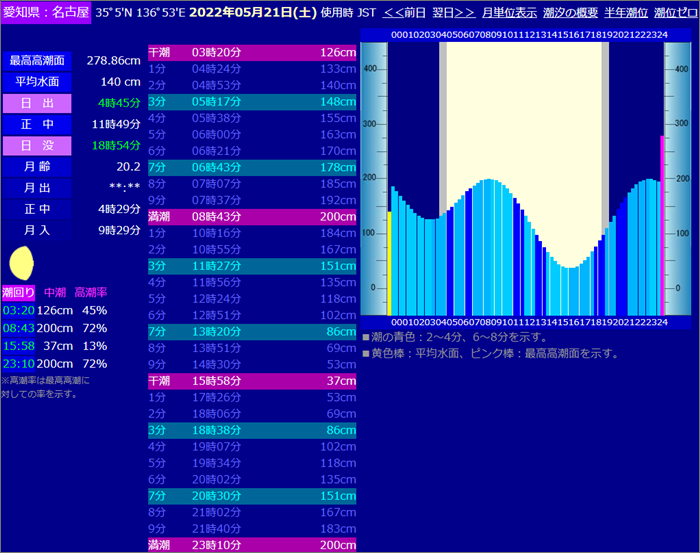Viewport: 700px width, 553px height.
Task: Select the 3分 11時27分 151cm row
Action: 252,266
